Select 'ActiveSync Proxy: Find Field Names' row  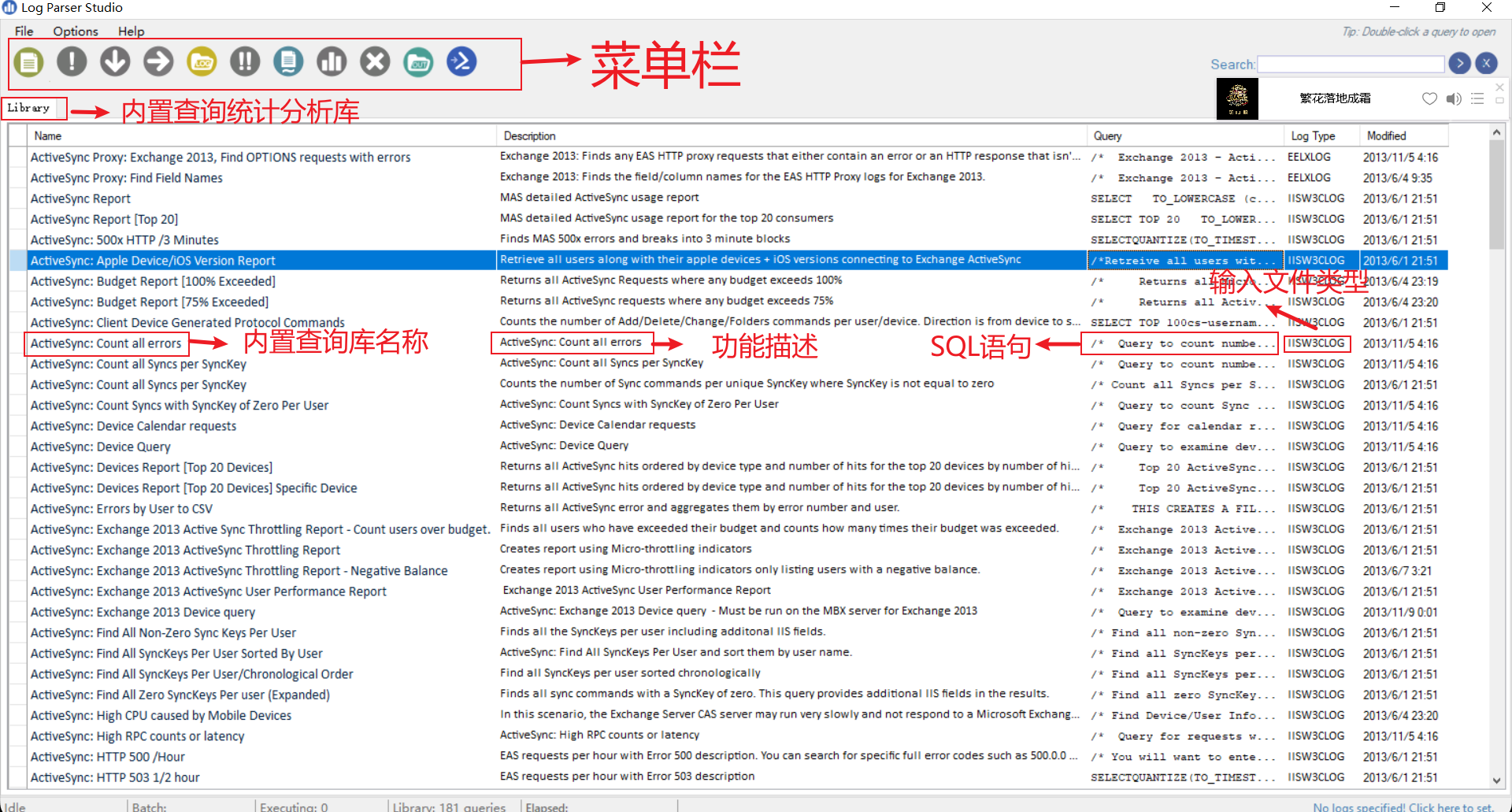pos(728,178)
